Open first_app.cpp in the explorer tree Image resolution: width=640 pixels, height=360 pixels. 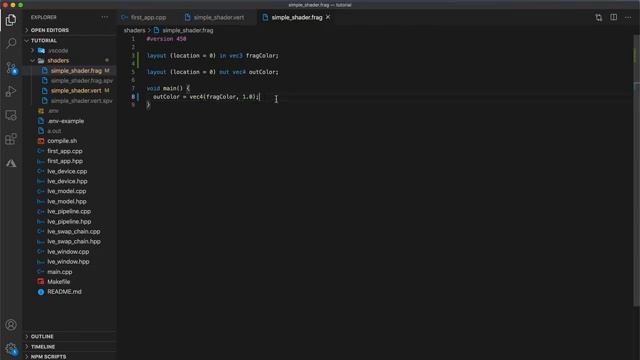coord(70,151)
